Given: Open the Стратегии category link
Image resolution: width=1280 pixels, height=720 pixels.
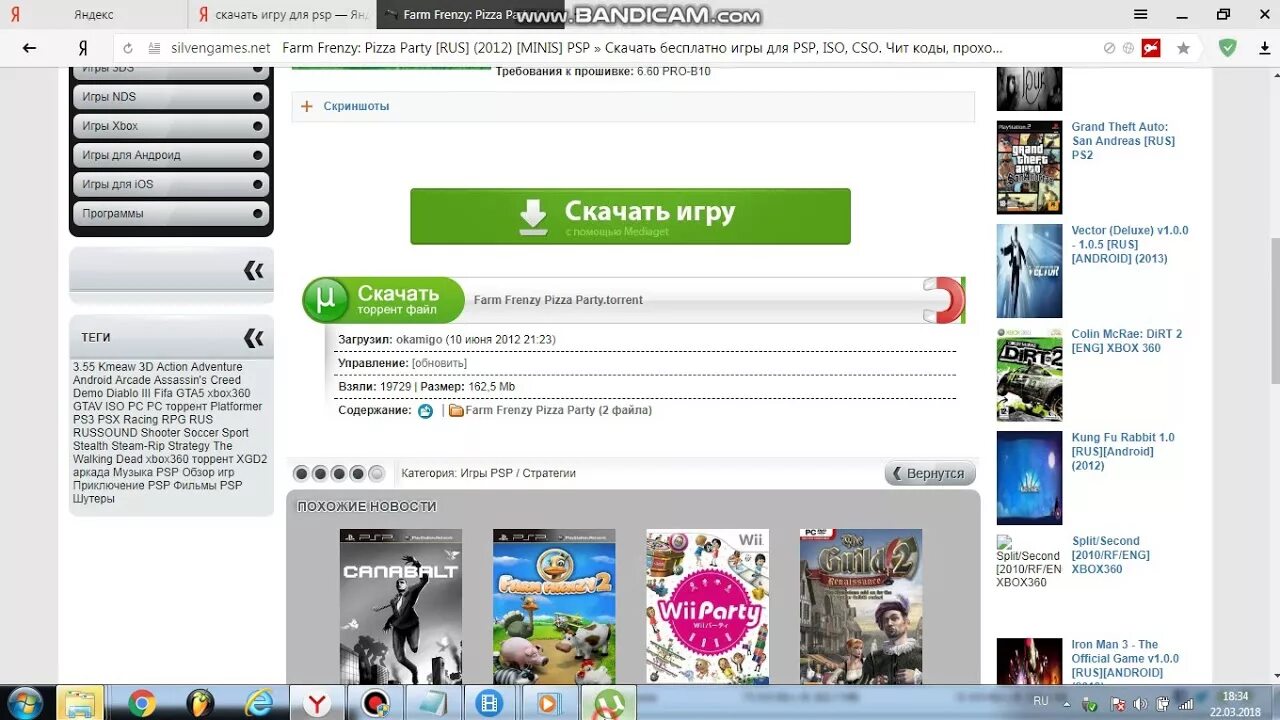Looking at the screenshot, I should pyautogui.click(x=549, y=473).
